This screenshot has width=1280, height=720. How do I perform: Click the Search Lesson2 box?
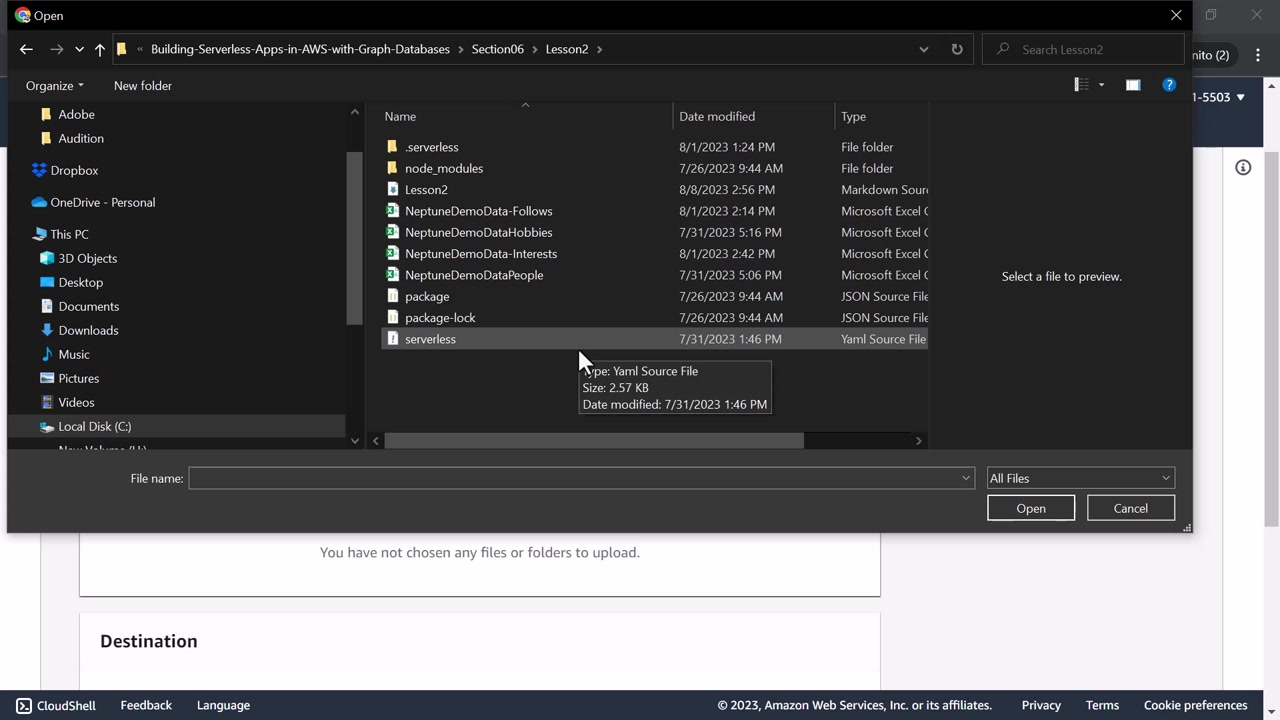click(x=1083, y=49)
